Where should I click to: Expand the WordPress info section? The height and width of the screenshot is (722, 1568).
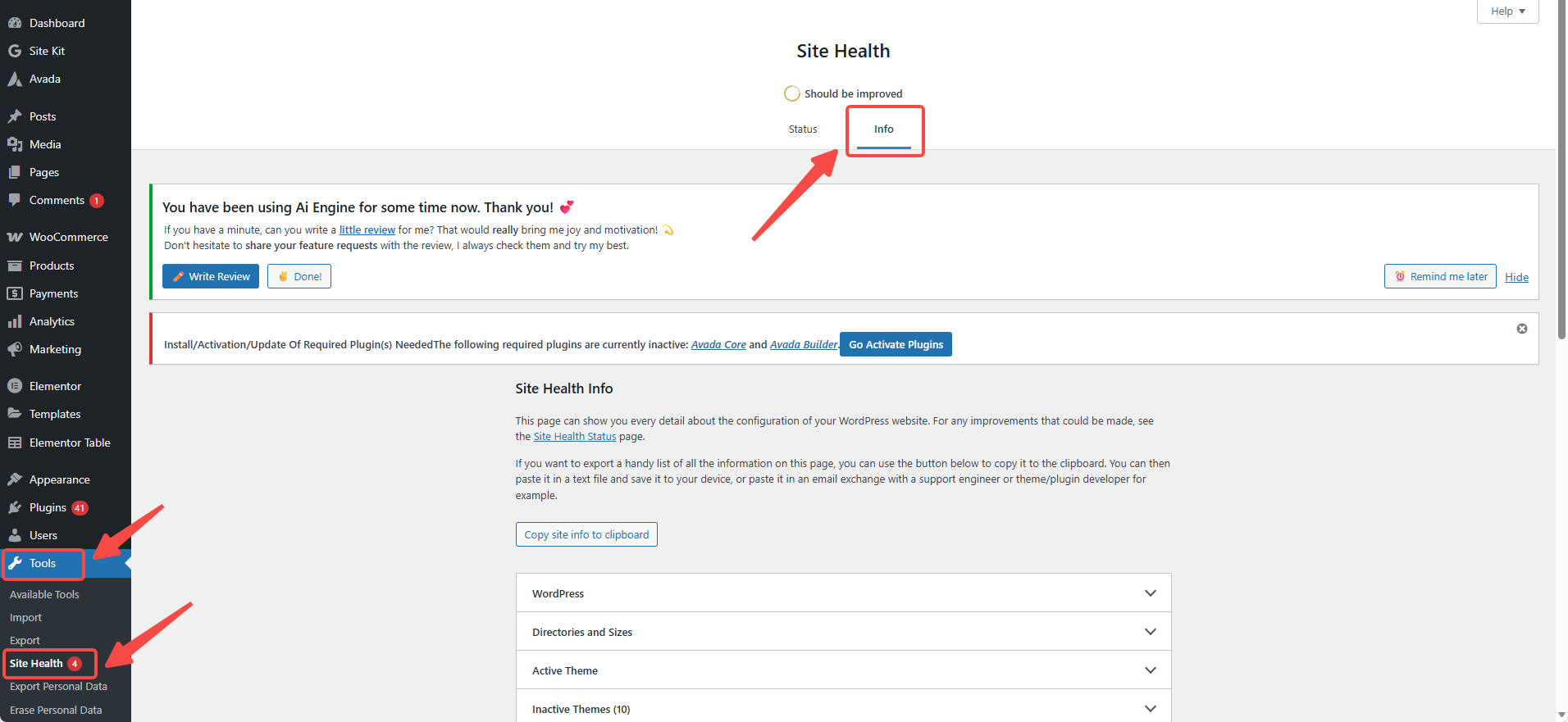pyautogui.click(x=1150, y=593)
